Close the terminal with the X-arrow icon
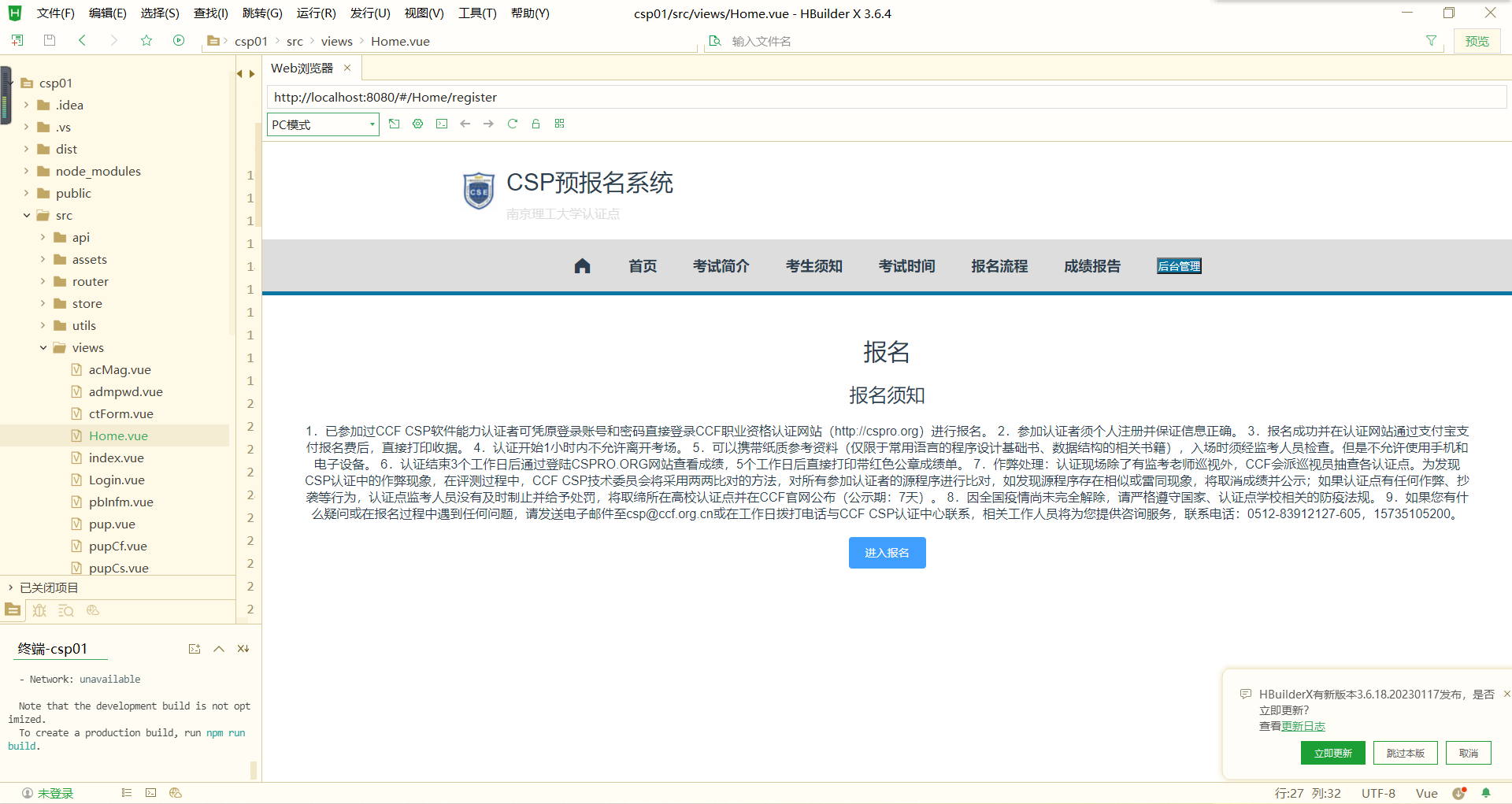This screenshot has height=804, width=1512. (x=243, y=649)
